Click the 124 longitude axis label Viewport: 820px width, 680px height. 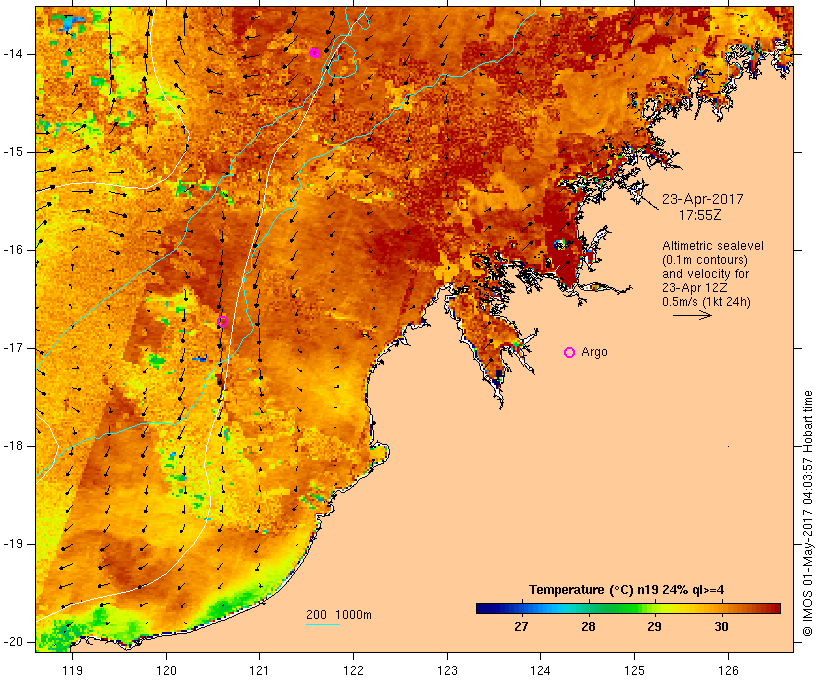tap(541, 670)
